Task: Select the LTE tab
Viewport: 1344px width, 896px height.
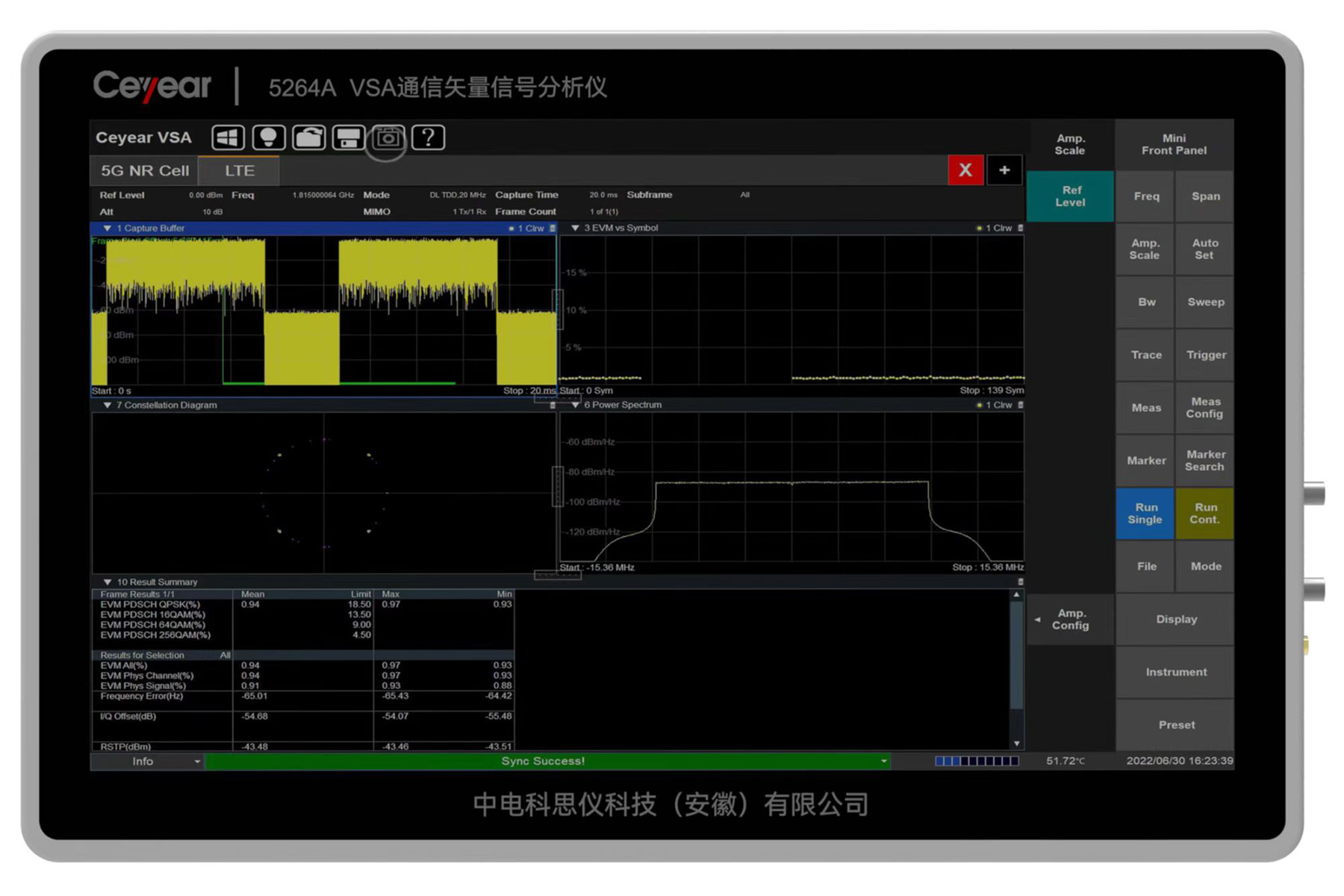Action: click(x=240, y=170)
